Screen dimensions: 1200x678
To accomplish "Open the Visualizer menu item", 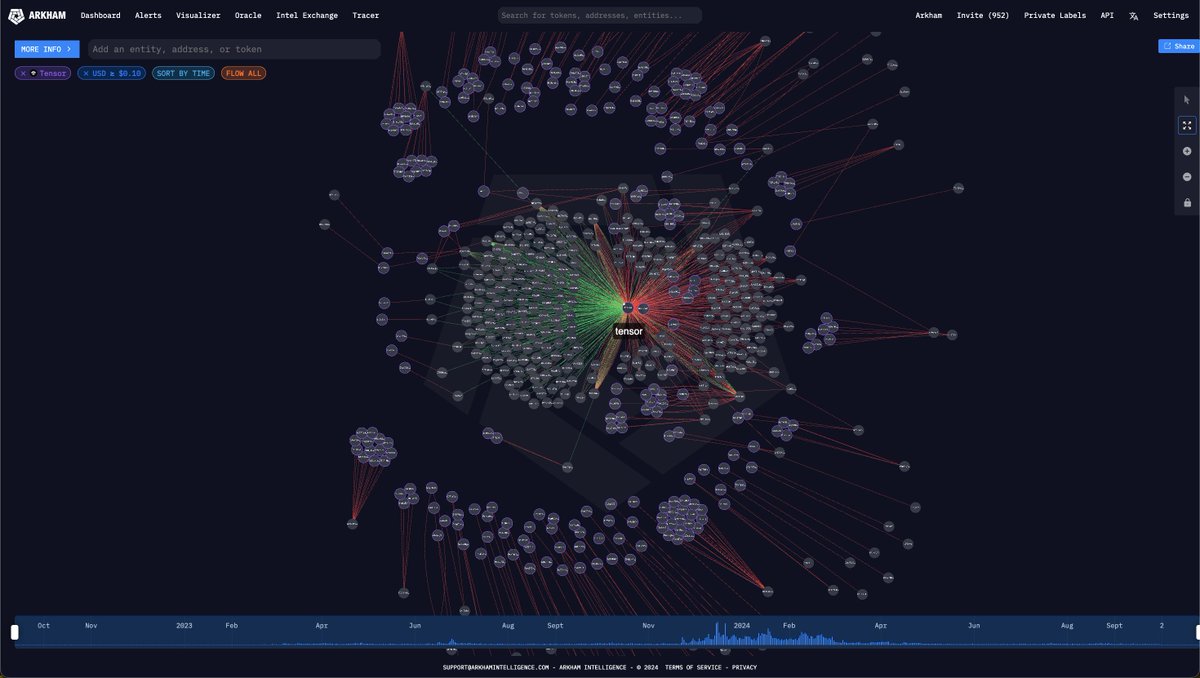I will click(x=198, y=16).
